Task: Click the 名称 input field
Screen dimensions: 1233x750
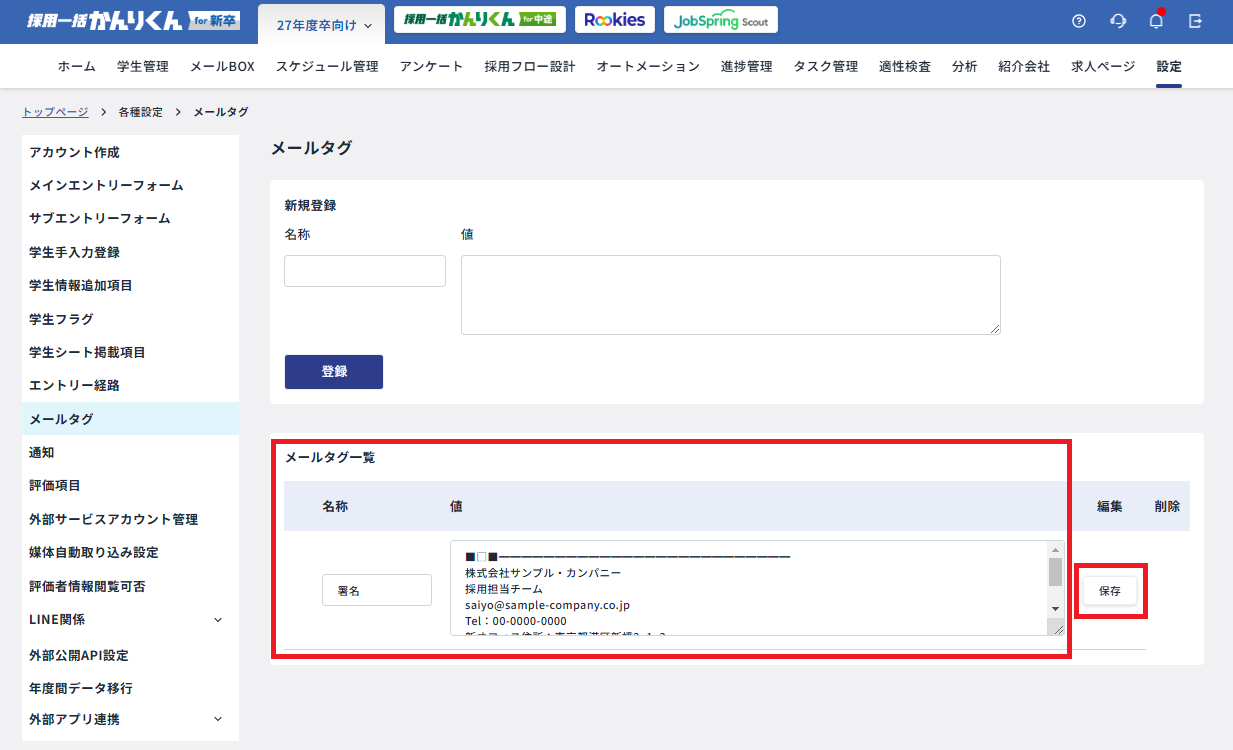Action: coord(364,270)
